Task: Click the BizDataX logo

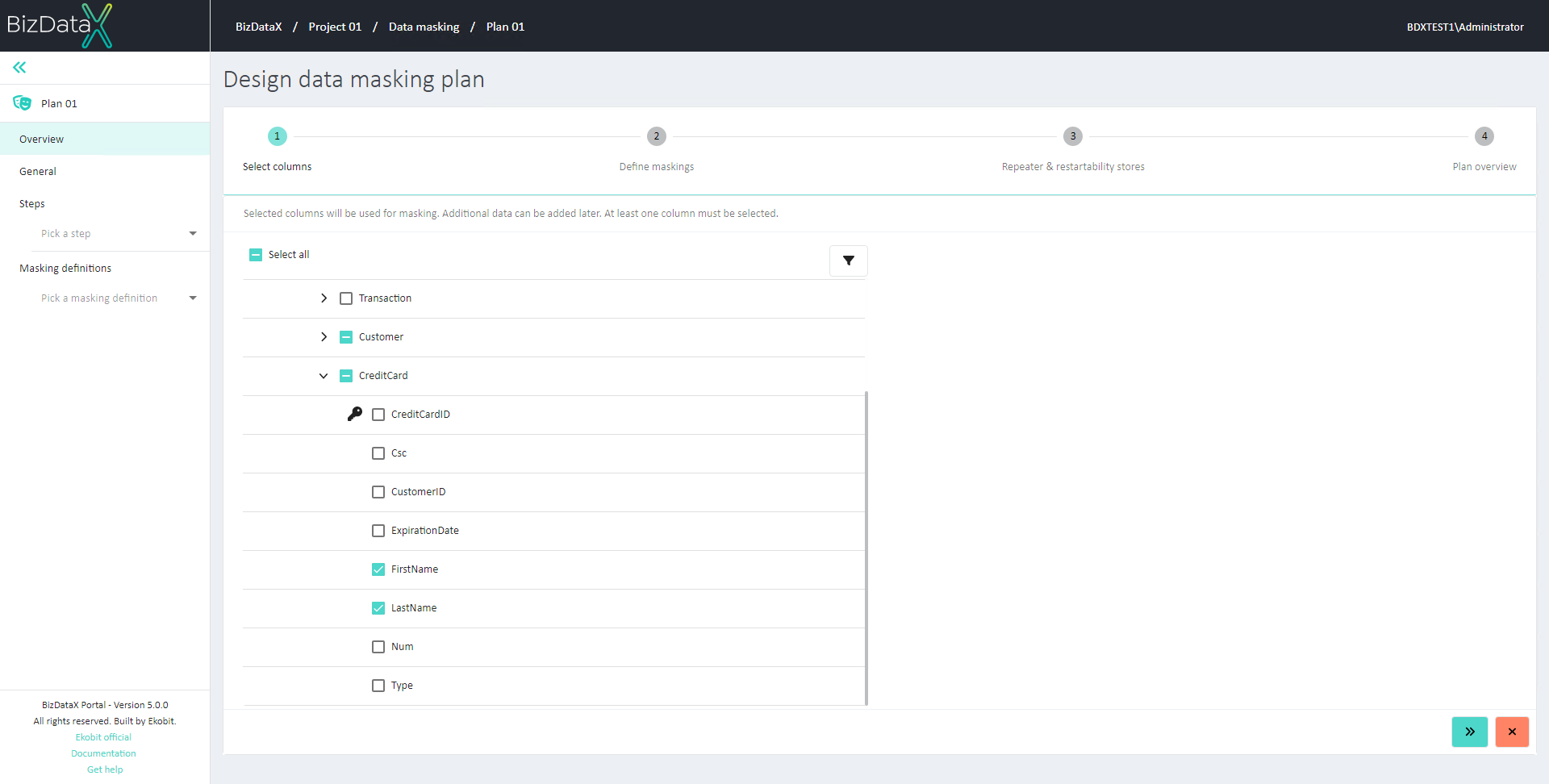Action: click(60, 25)
